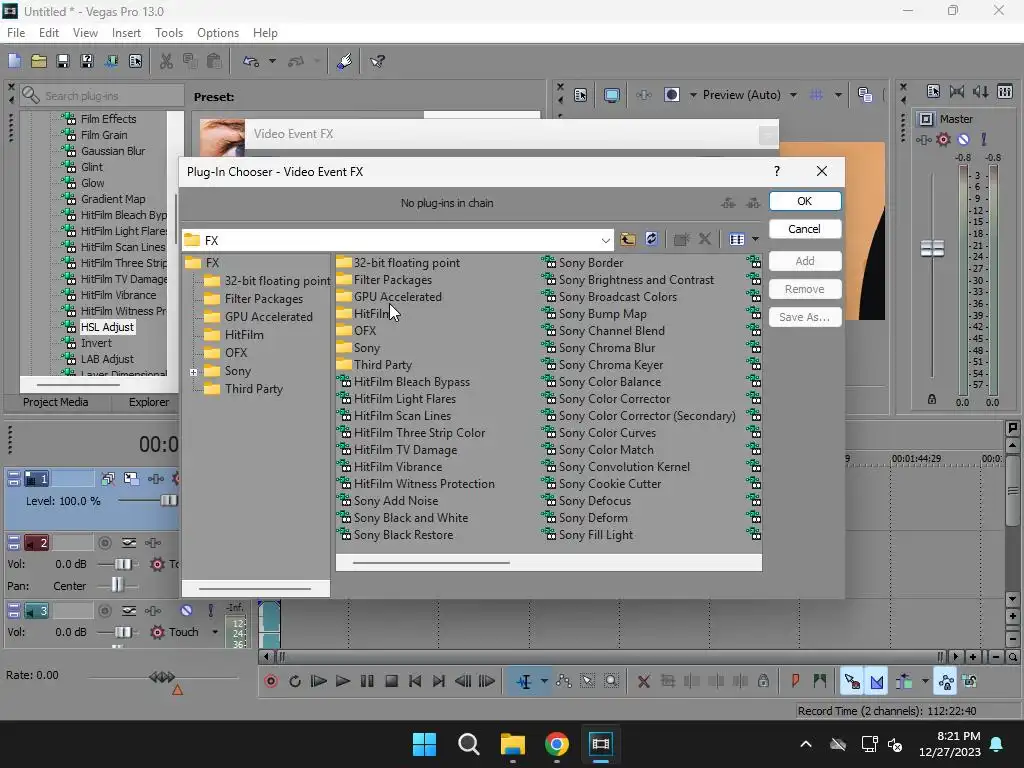Screen dimensions: 1024x768
Task: Open Windows Start button on taskbar
Action: pyautogui.click(x=424, y=744)
